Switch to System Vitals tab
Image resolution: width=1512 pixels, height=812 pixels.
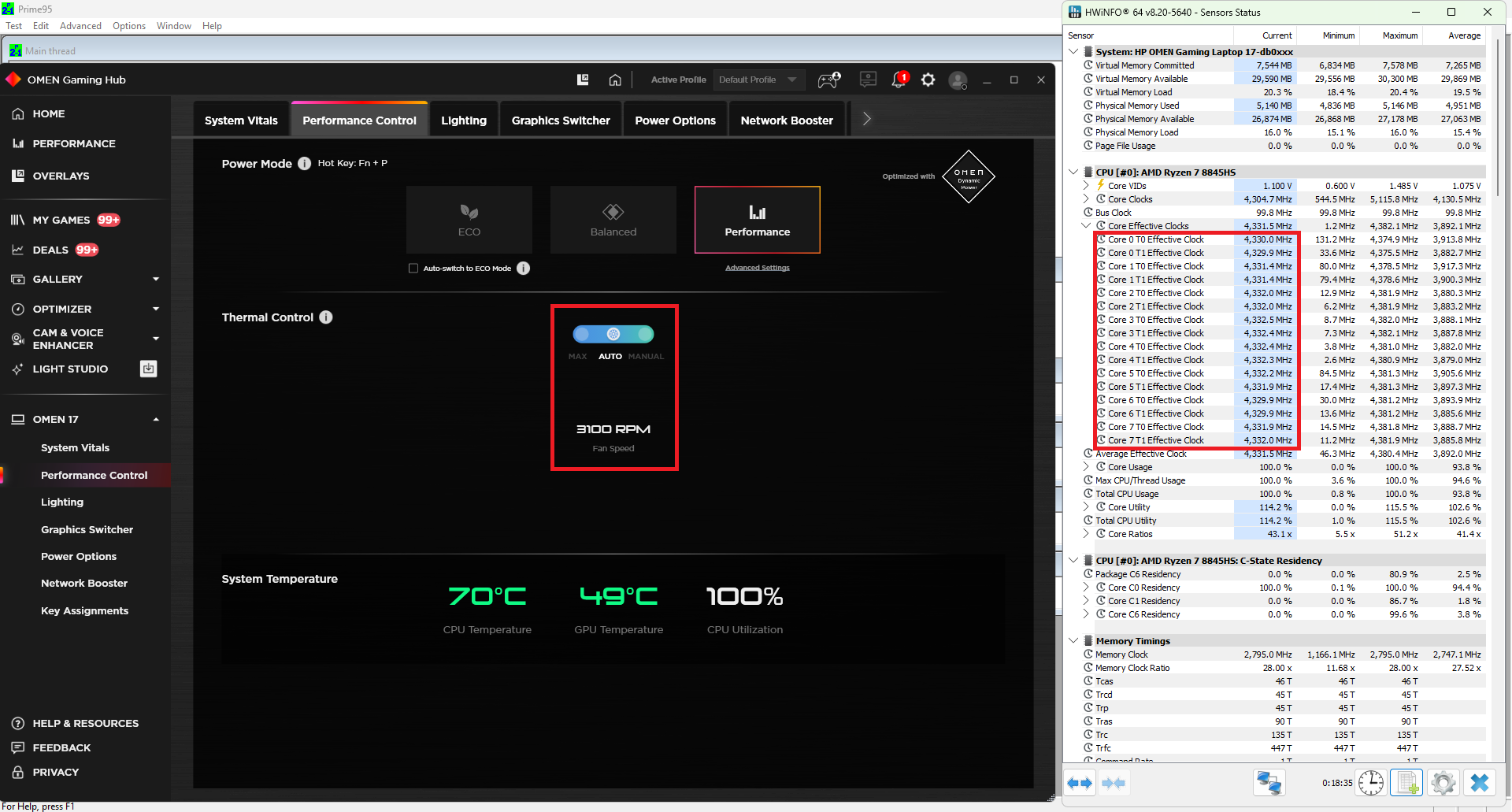[x=241, y=120]
